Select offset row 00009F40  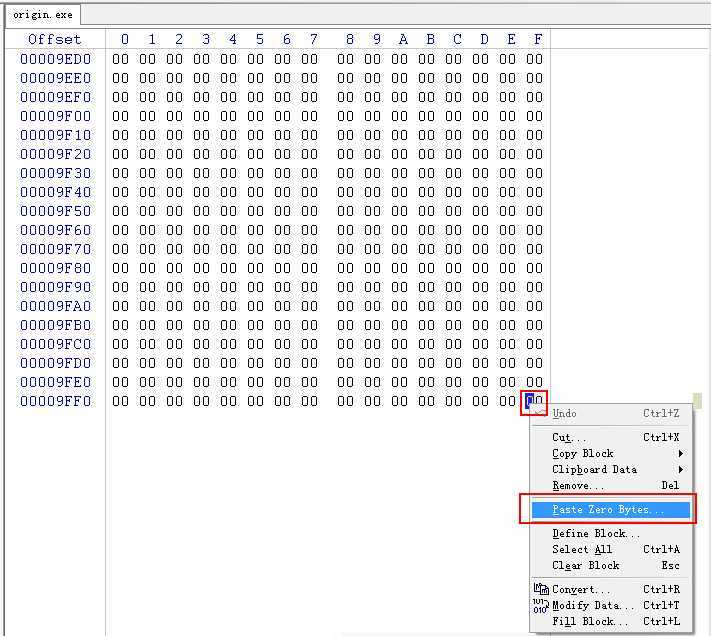55,192
